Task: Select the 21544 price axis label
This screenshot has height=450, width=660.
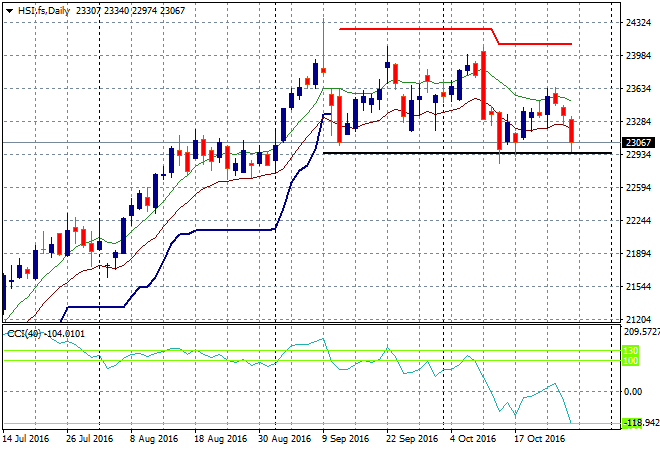Action: click(639, 287)
